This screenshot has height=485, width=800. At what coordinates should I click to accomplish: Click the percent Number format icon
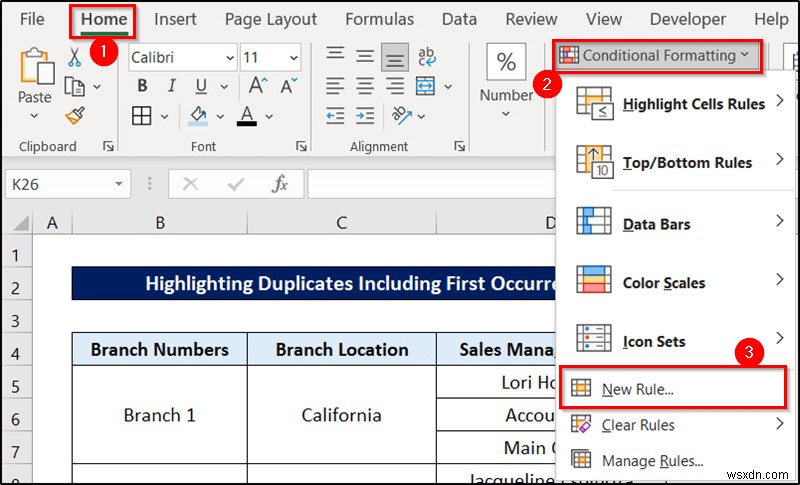pos(506,62)
